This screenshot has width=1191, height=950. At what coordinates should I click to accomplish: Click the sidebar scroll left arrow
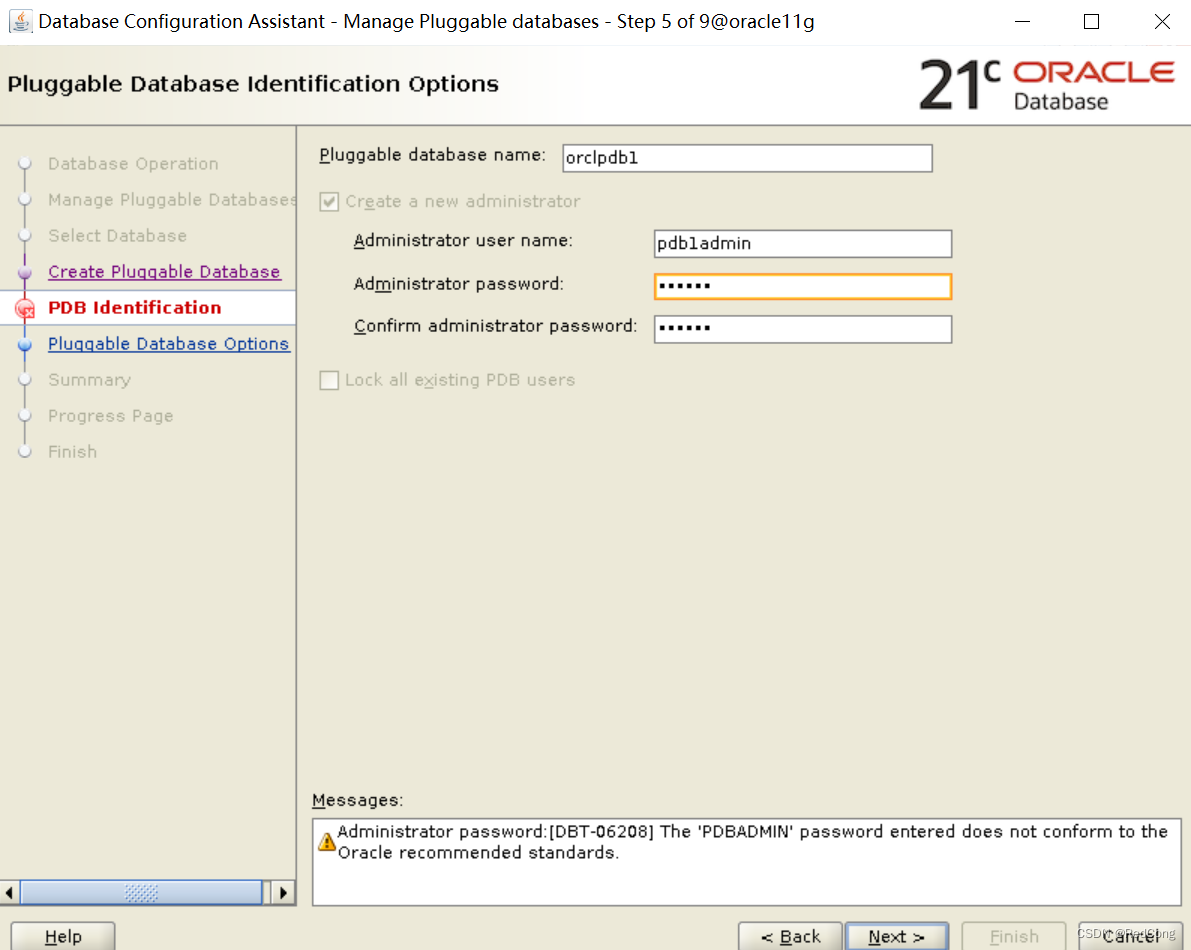[x=10, y=892]
